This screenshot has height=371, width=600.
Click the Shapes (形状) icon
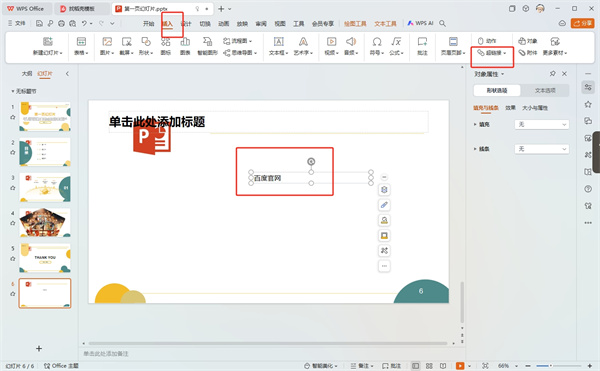pyautogui.click(x=146, y=41)
